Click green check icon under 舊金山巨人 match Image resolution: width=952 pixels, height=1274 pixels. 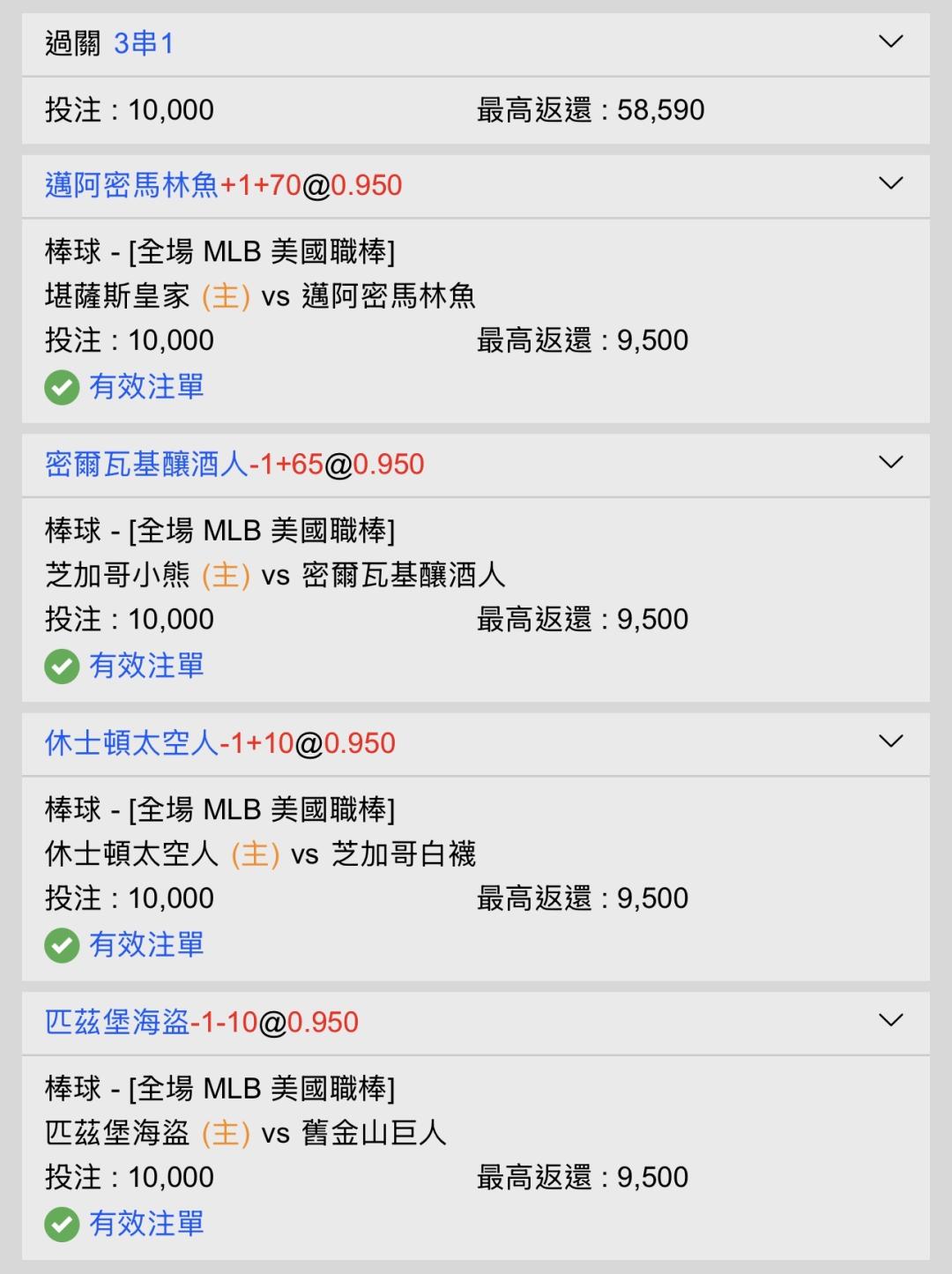[62, 1225]
